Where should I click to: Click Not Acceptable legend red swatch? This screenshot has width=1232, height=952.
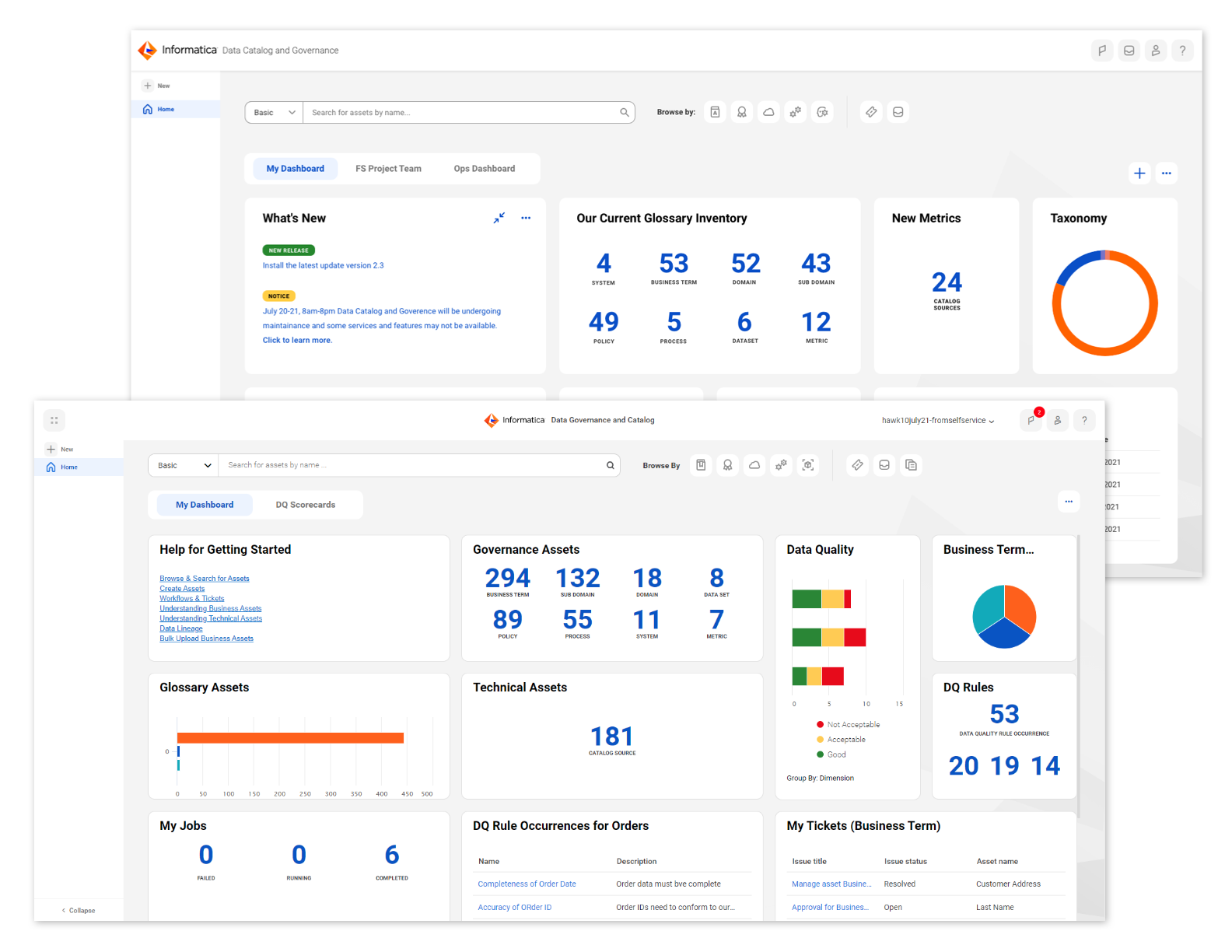point(820,724)
